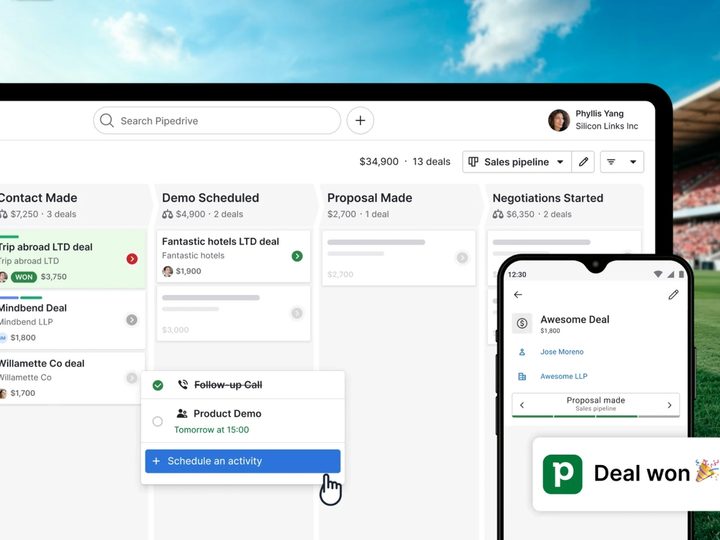Click the grey arrow on the $2,700 card

click(x=462, y=258)
